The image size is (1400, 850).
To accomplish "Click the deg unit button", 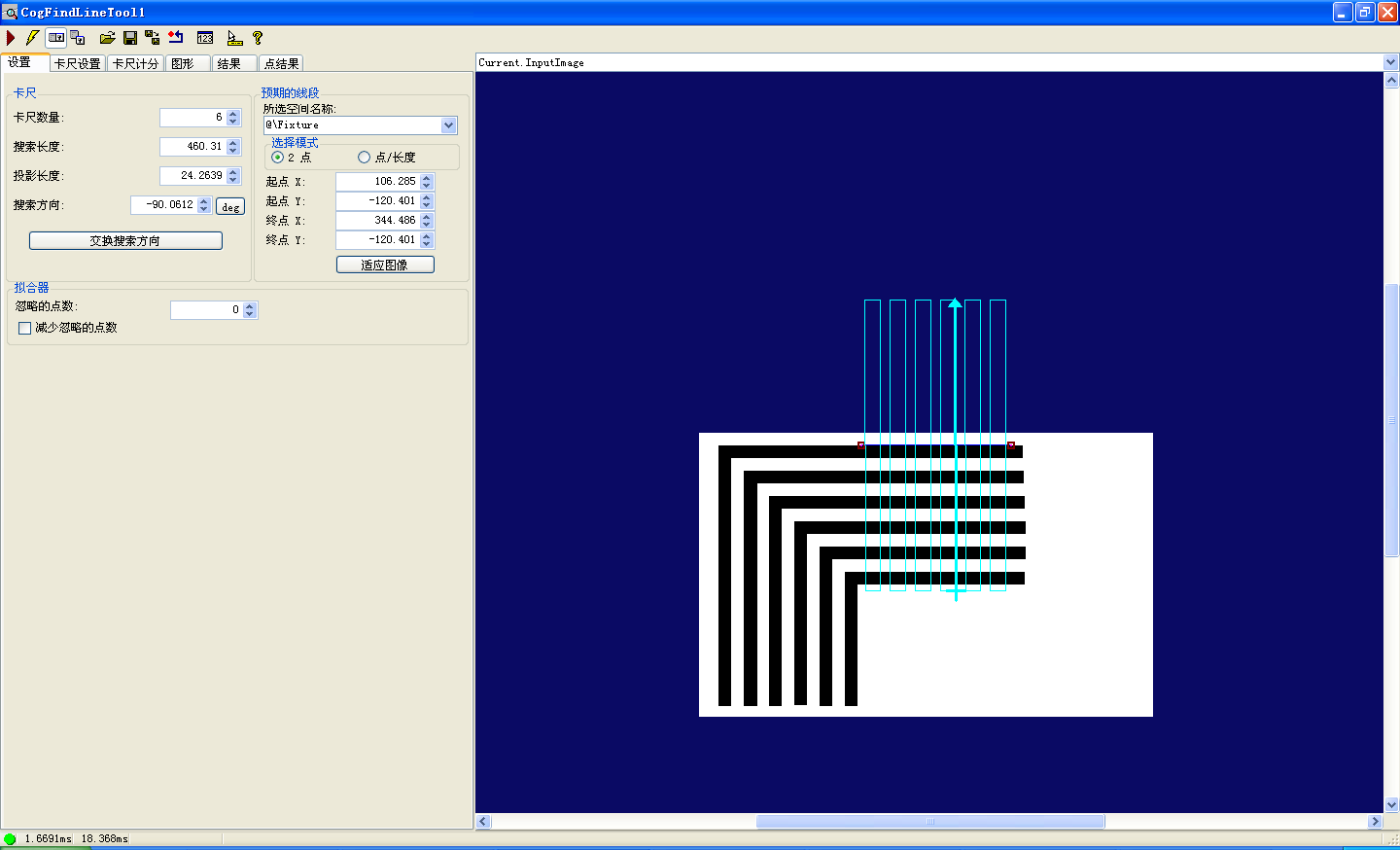I will point(230,206).
